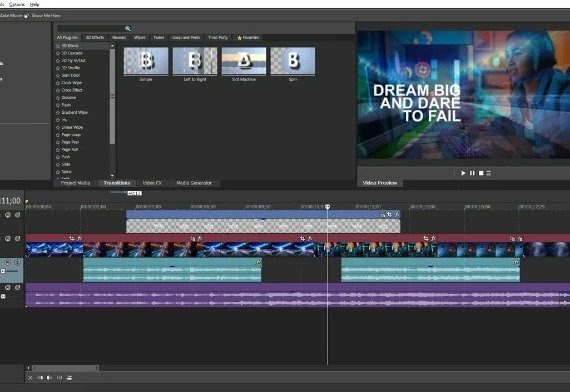Image resolution: width=570 pixels, height=392 pixels.
Task: Switch to the All Plug-ins filter tab
Action: pos(67,38)
